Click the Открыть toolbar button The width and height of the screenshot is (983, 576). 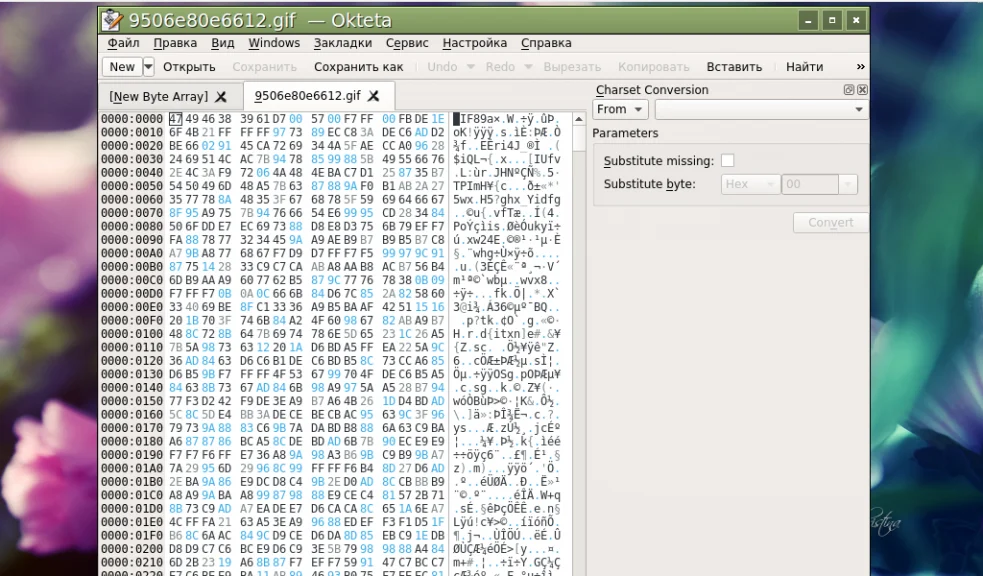coord(189,67)
